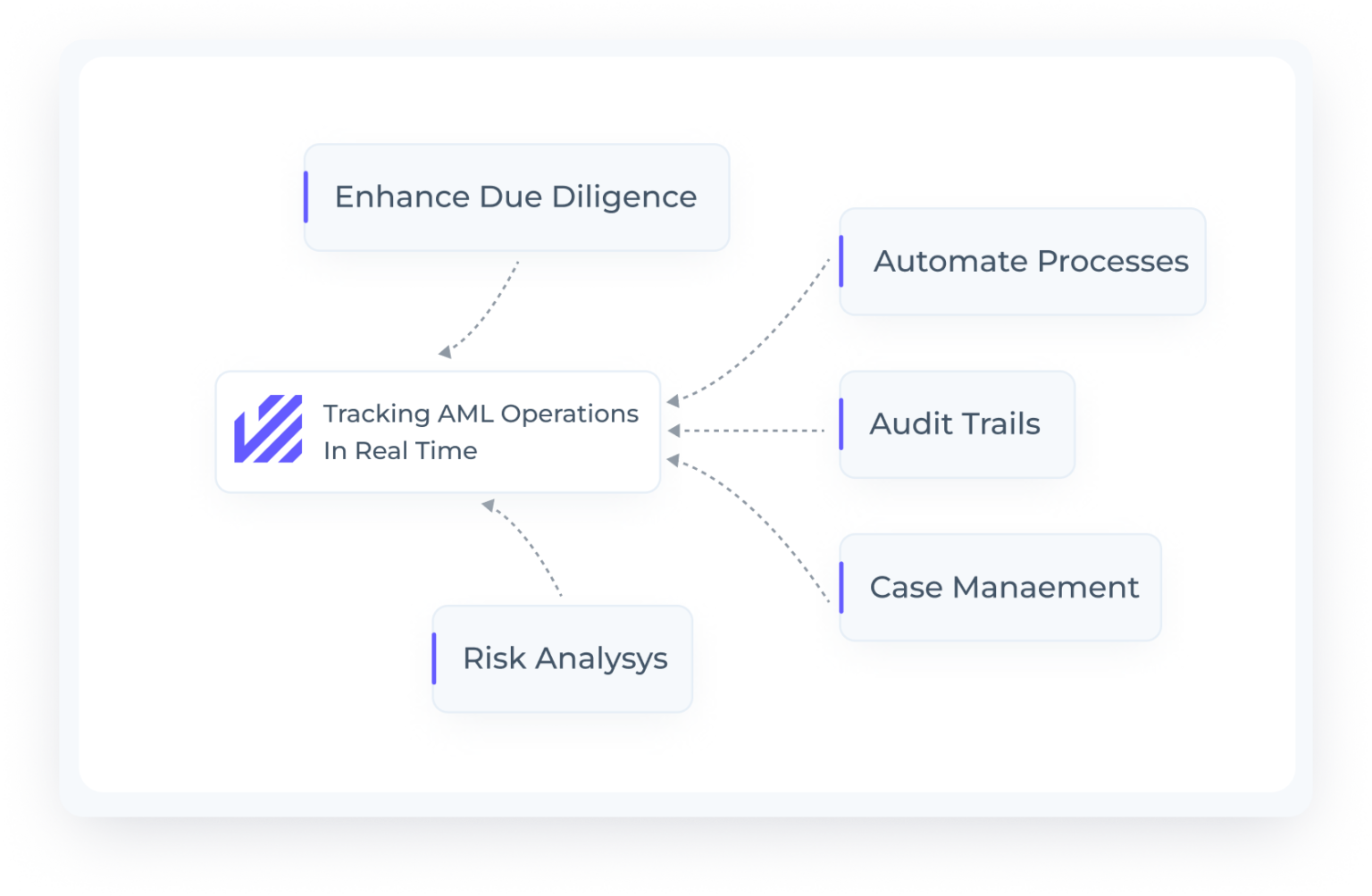Screen dimensions: 1372x896
Task: Select the Audit Trails label text
Action: point(955,424)
